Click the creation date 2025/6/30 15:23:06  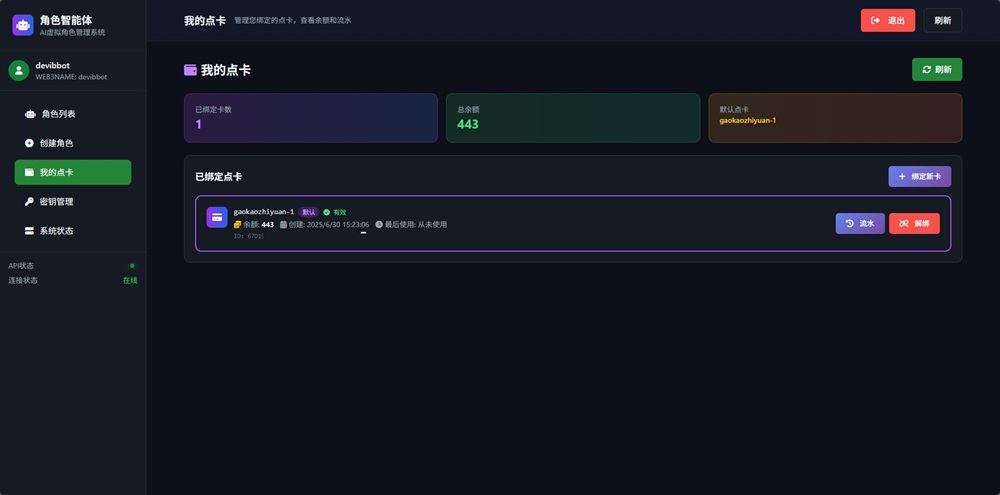[x=338, y=225]
